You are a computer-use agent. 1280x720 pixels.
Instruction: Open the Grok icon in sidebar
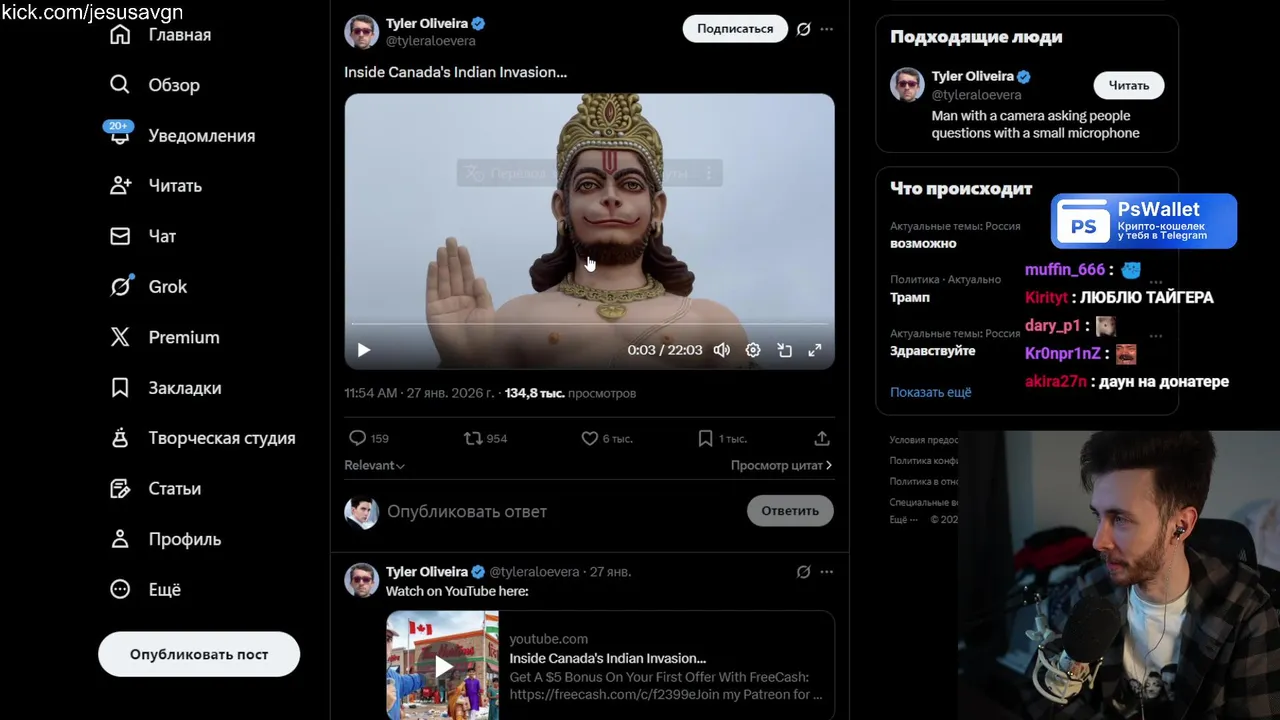(120, 286)
